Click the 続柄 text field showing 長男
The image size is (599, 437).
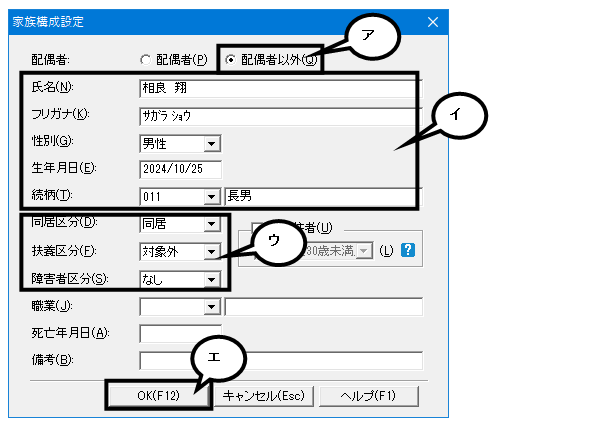(323, 196)
